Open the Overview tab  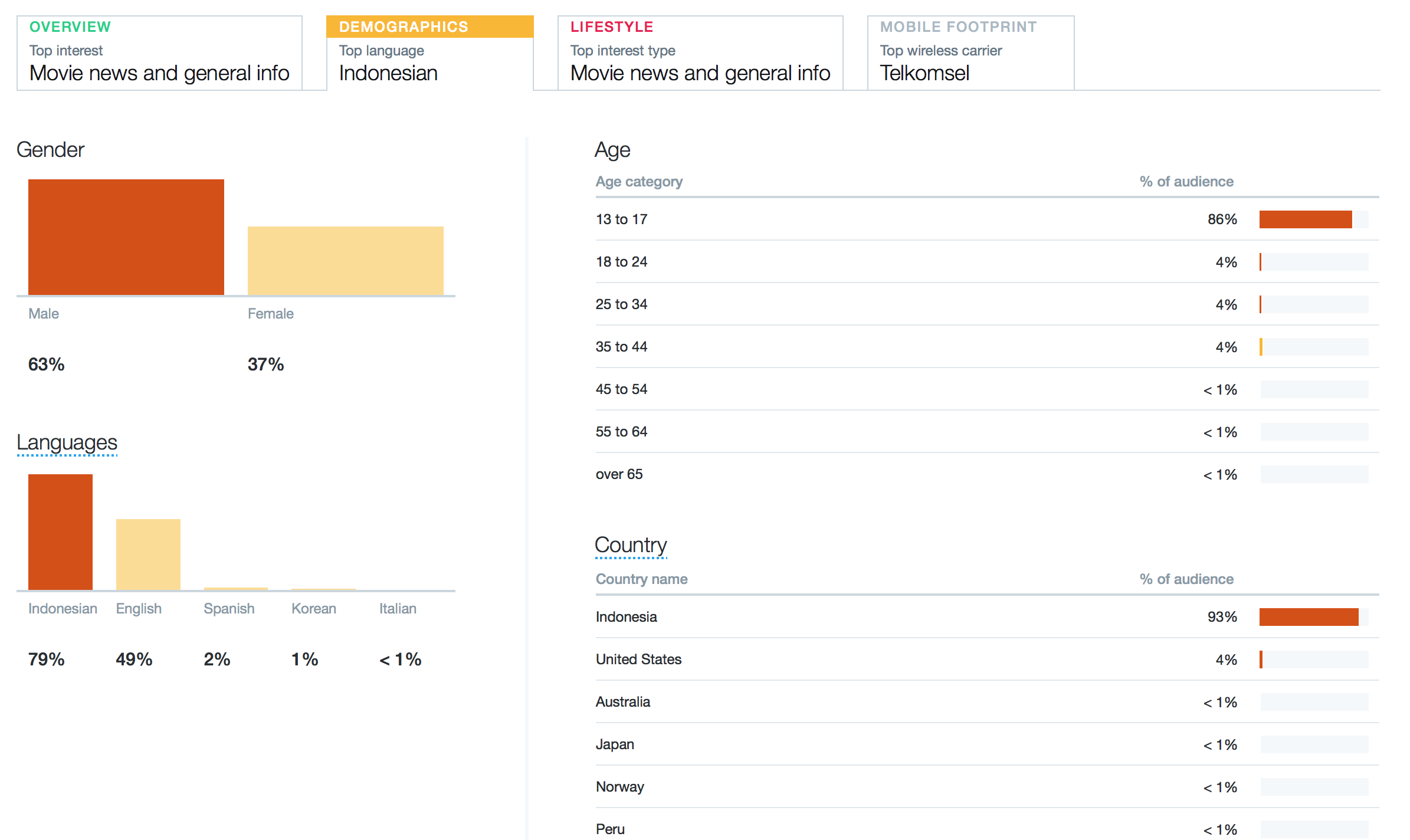pyautogui.click(x=159, y=53)
